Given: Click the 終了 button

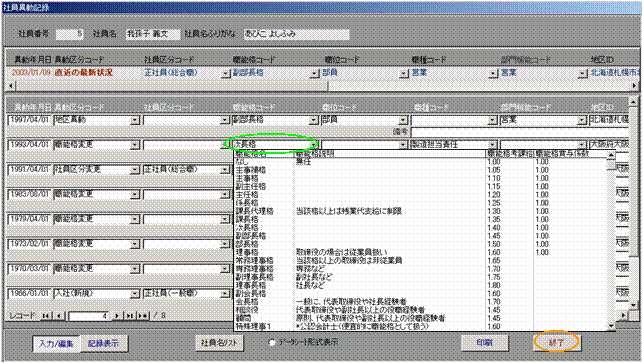Looking at the screenshot, I should [556, 342].
